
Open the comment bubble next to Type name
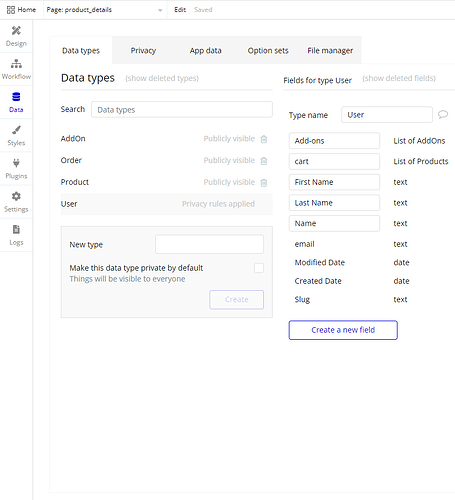443,115
